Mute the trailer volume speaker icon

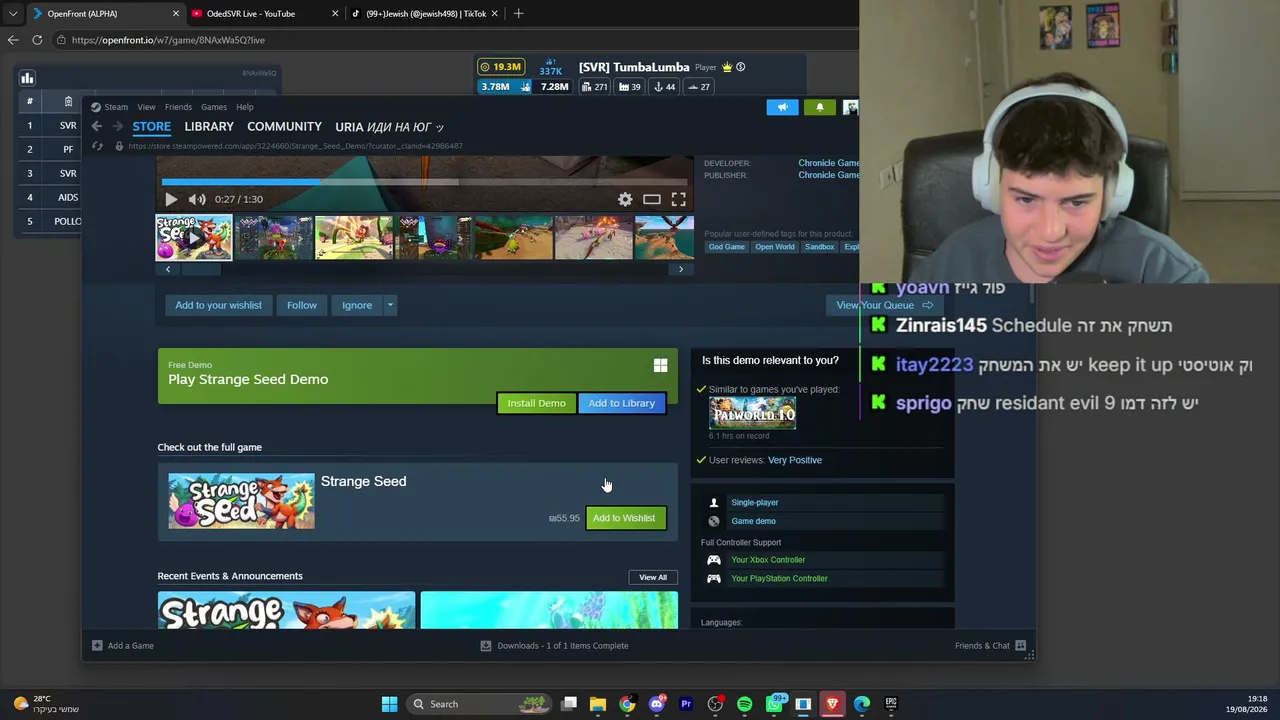pyautogui.click(x=197, y=199)
